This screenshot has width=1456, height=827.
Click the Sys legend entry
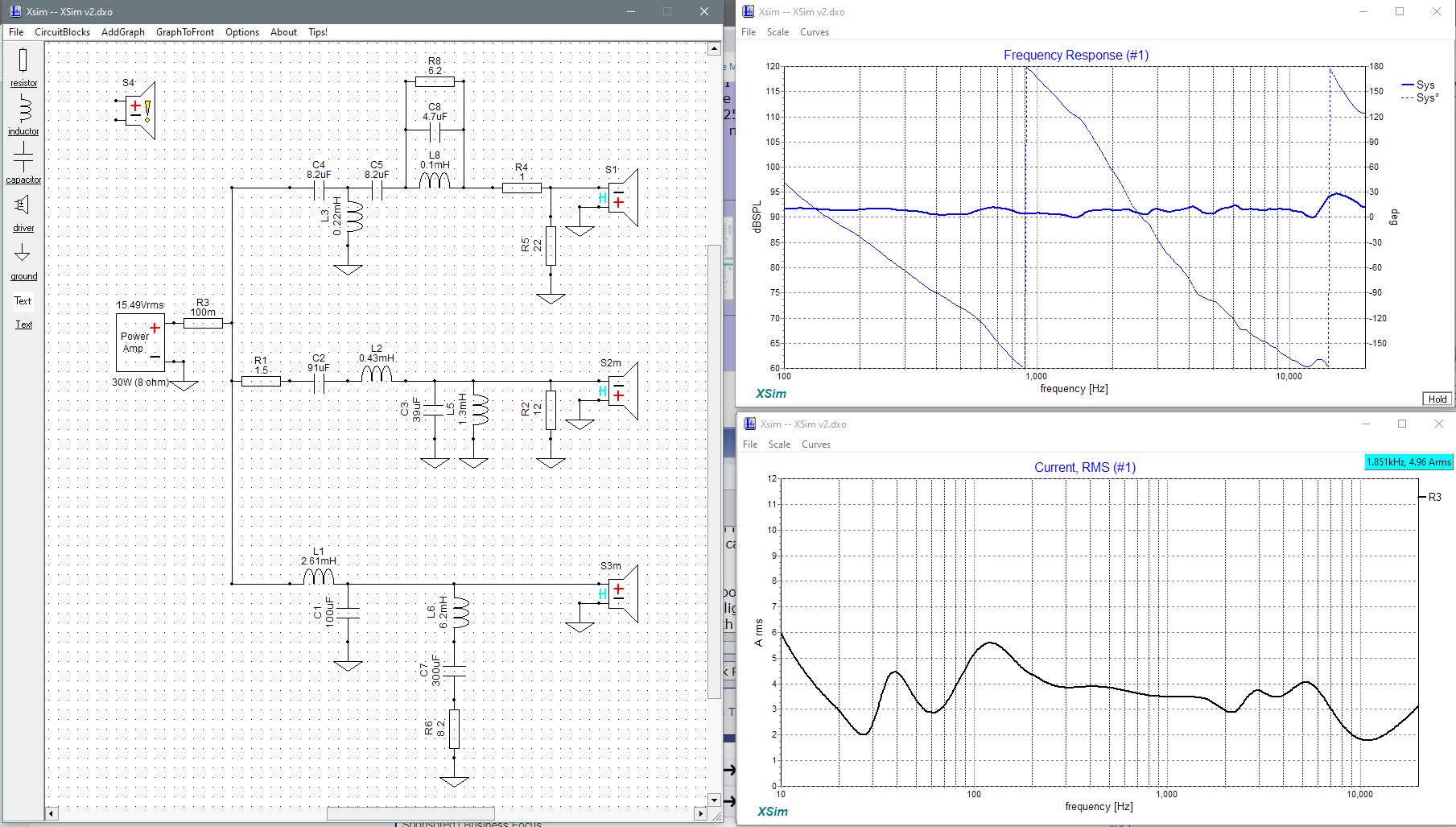[1418, 85]
